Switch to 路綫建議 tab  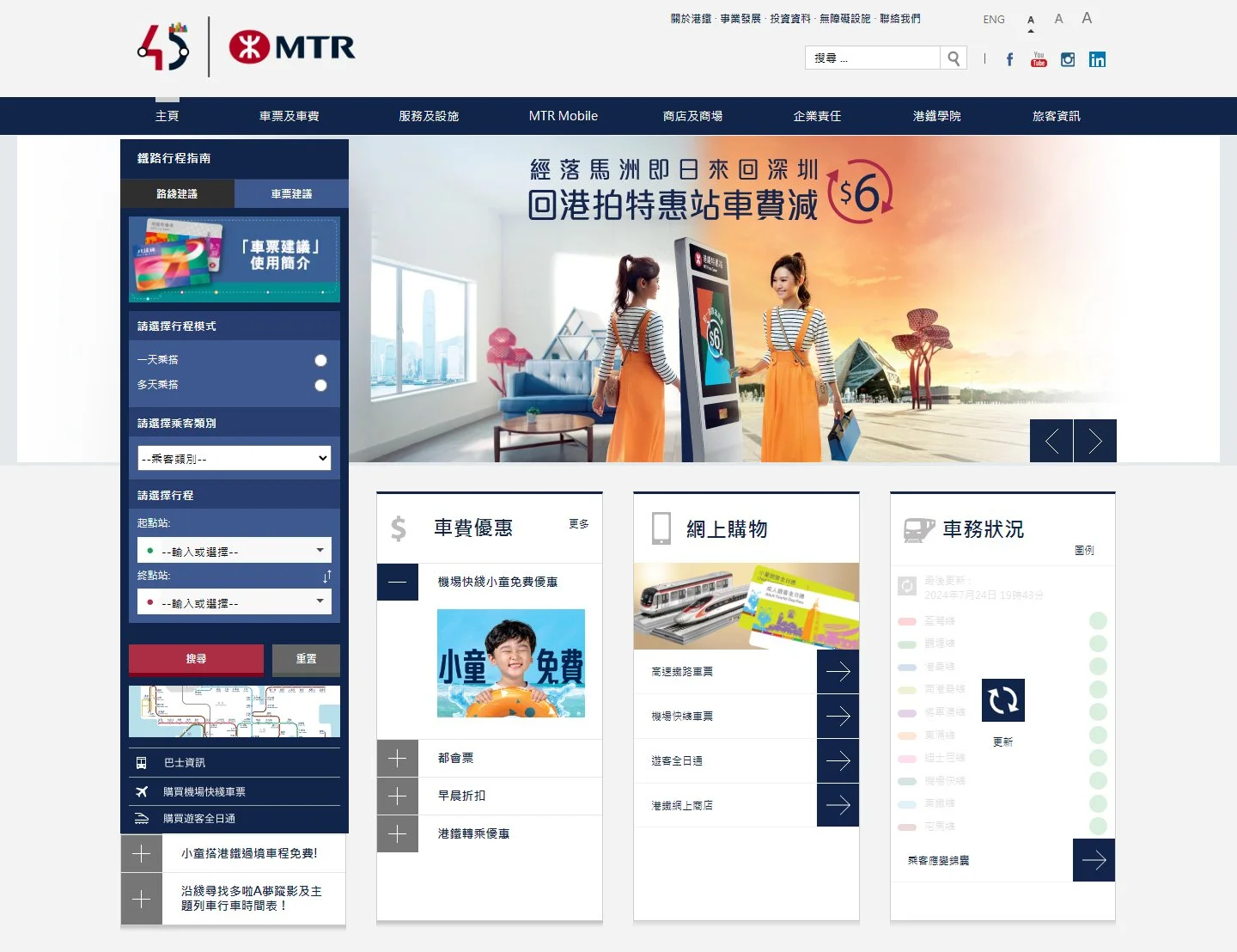pos(177,193)
